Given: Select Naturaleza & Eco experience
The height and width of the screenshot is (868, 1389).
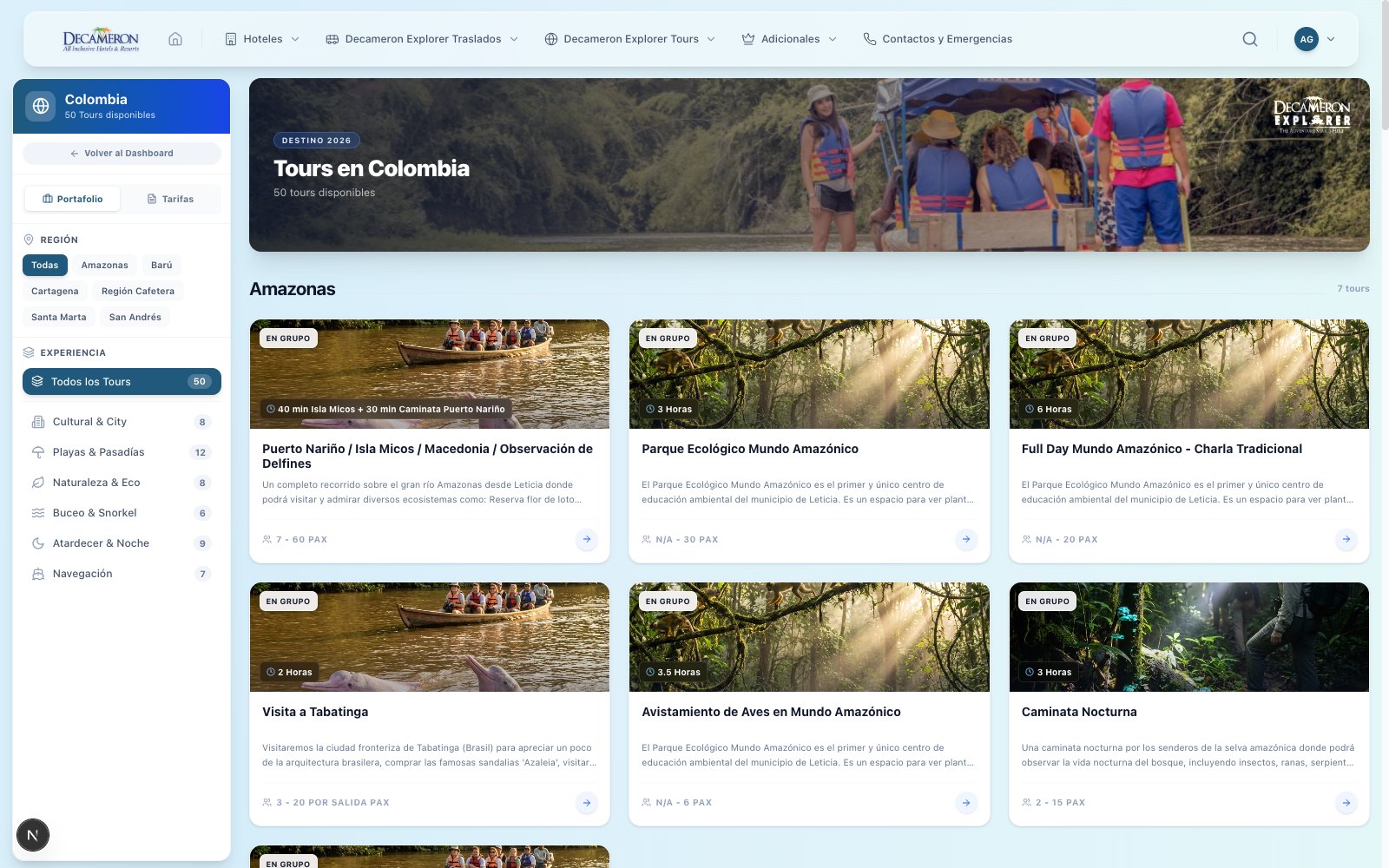Looking at the screenshot, I should tap(122, 483).
